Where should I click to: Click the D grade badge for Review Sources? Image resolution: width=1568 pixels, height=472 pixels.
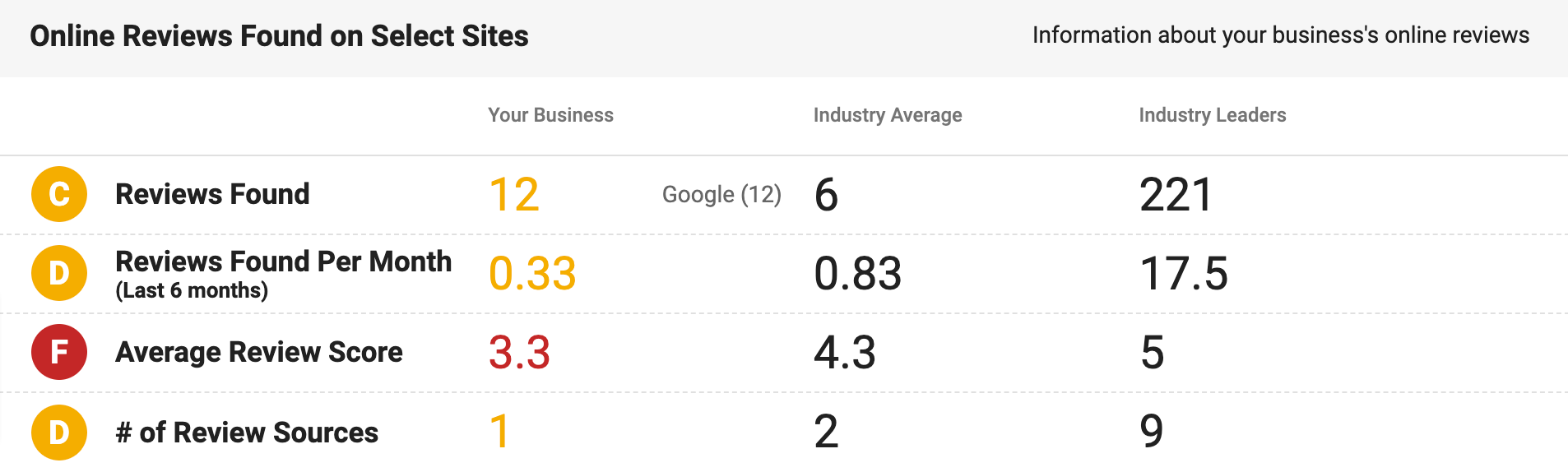[59, 432]
